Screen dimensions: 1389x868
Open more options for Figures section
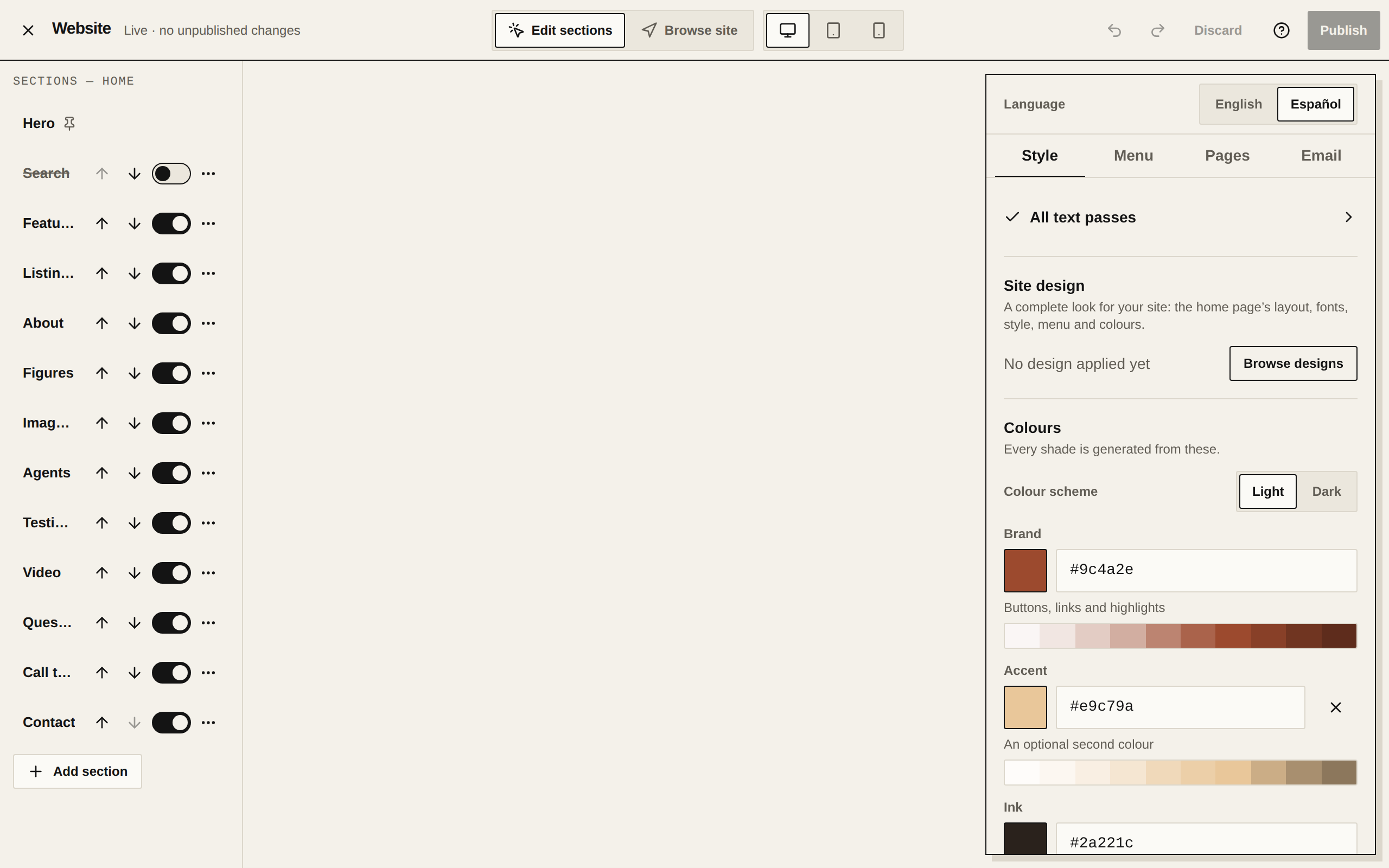click(x=208, y=373)
